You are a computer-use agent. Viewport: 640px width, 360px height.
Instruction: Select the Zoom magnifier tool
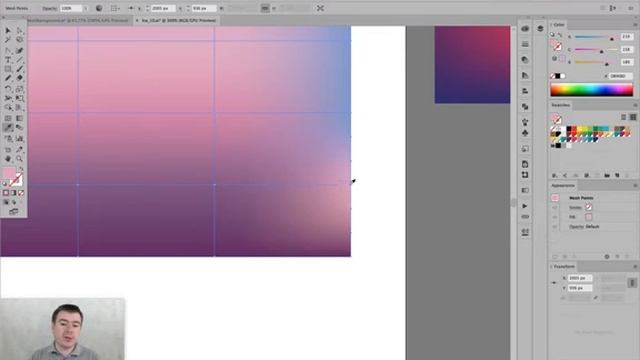pos(19,159)
